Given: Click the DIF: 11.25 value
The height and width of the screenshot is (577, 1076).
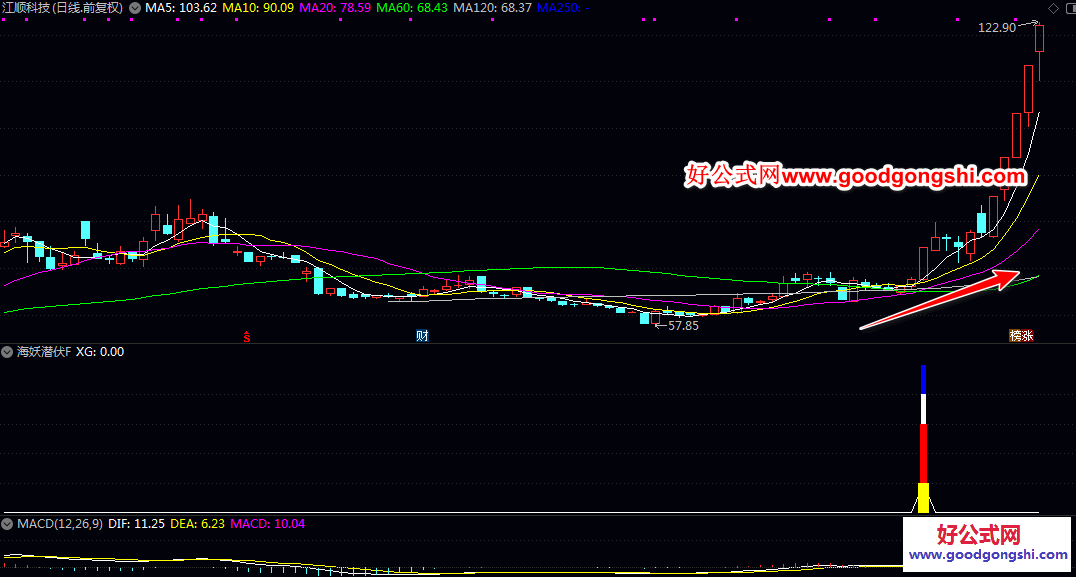Looking at the screenshot, I should (x=137, y=524).
